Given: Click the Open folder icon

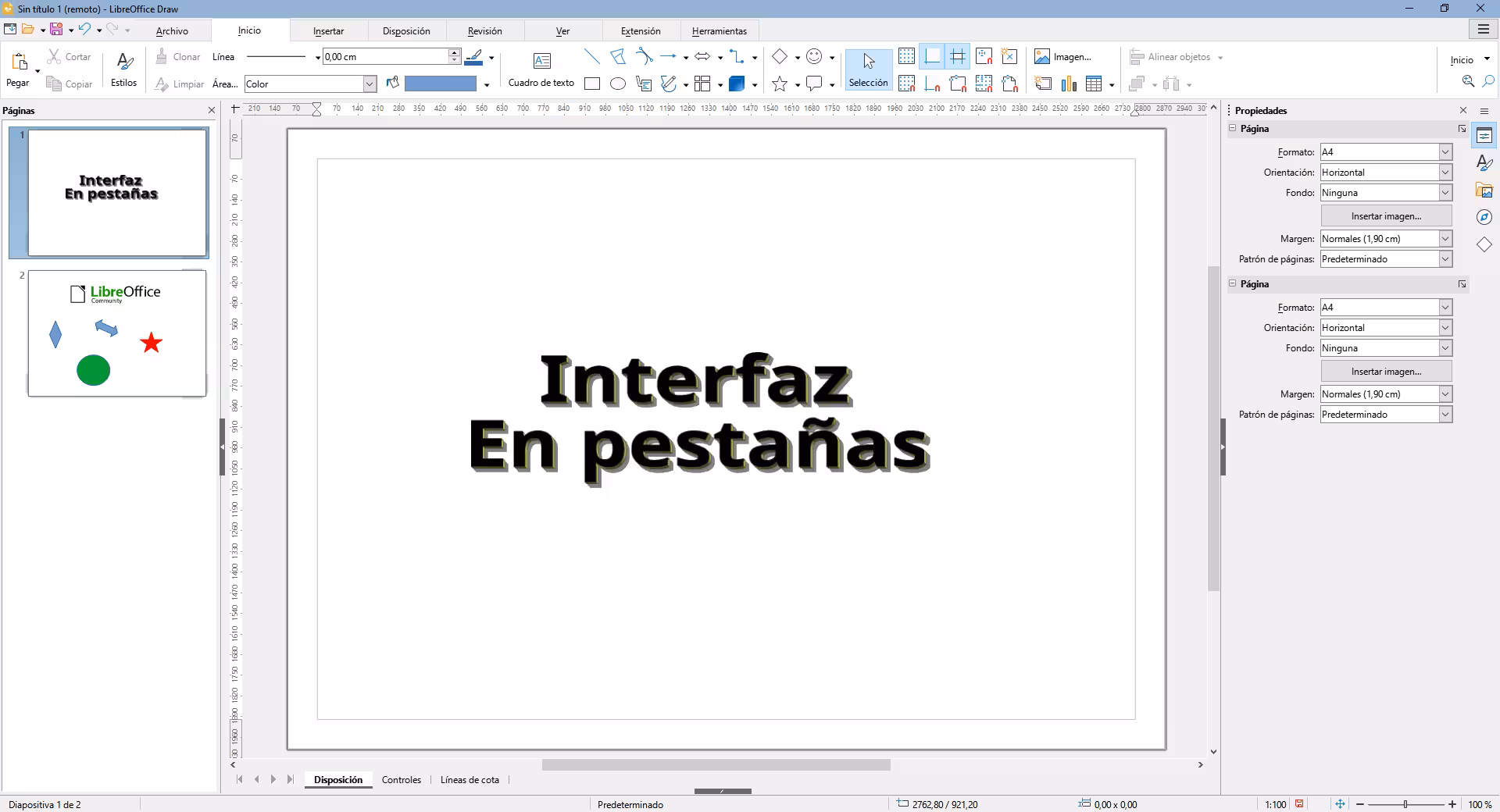Looking at the screenshot, I should [28, 30].
